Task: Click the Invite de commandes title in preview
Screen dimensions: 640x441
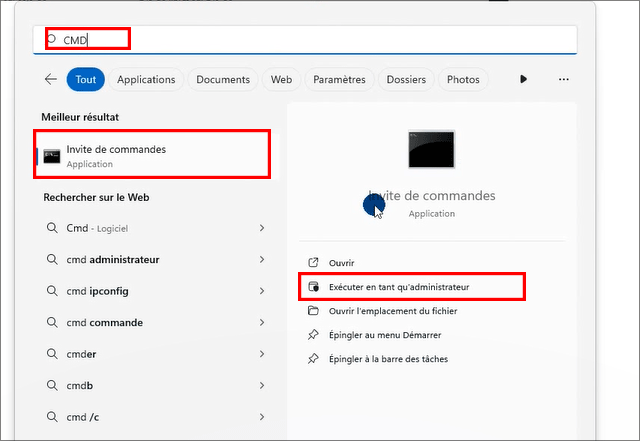Action: (x=432, y=196)
